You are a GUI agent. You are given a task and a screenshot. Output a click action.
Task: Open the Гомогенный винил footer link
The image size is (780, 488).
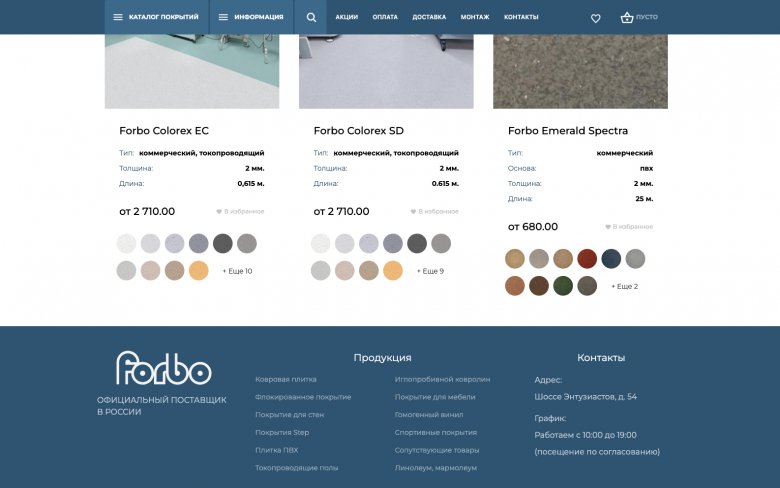[429, 414]
